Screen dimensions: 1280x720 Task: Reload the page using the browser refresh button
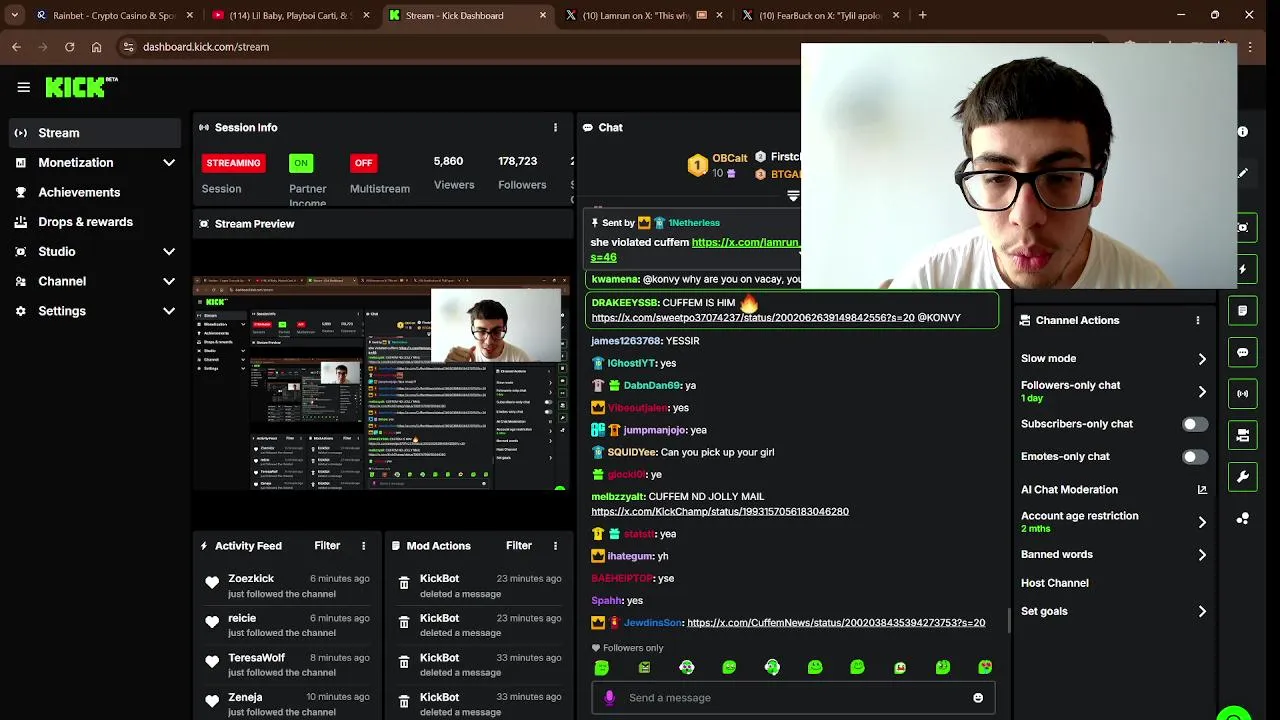pos(69,47)
